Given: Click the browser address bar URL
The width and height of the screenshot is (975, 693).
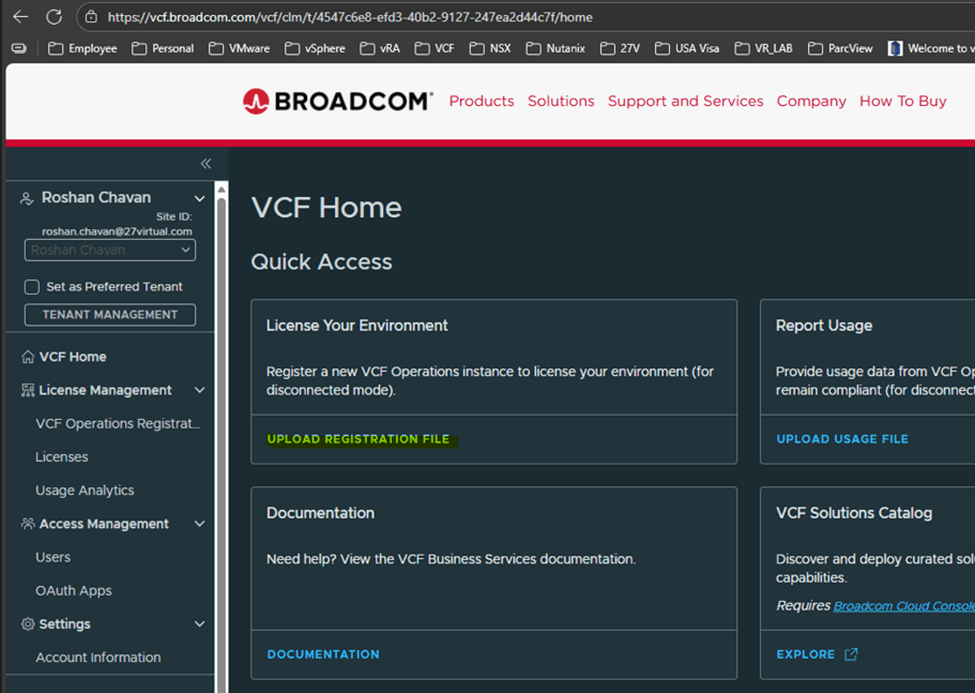Looking at the screenshot, I should click(x=350, y=17).
